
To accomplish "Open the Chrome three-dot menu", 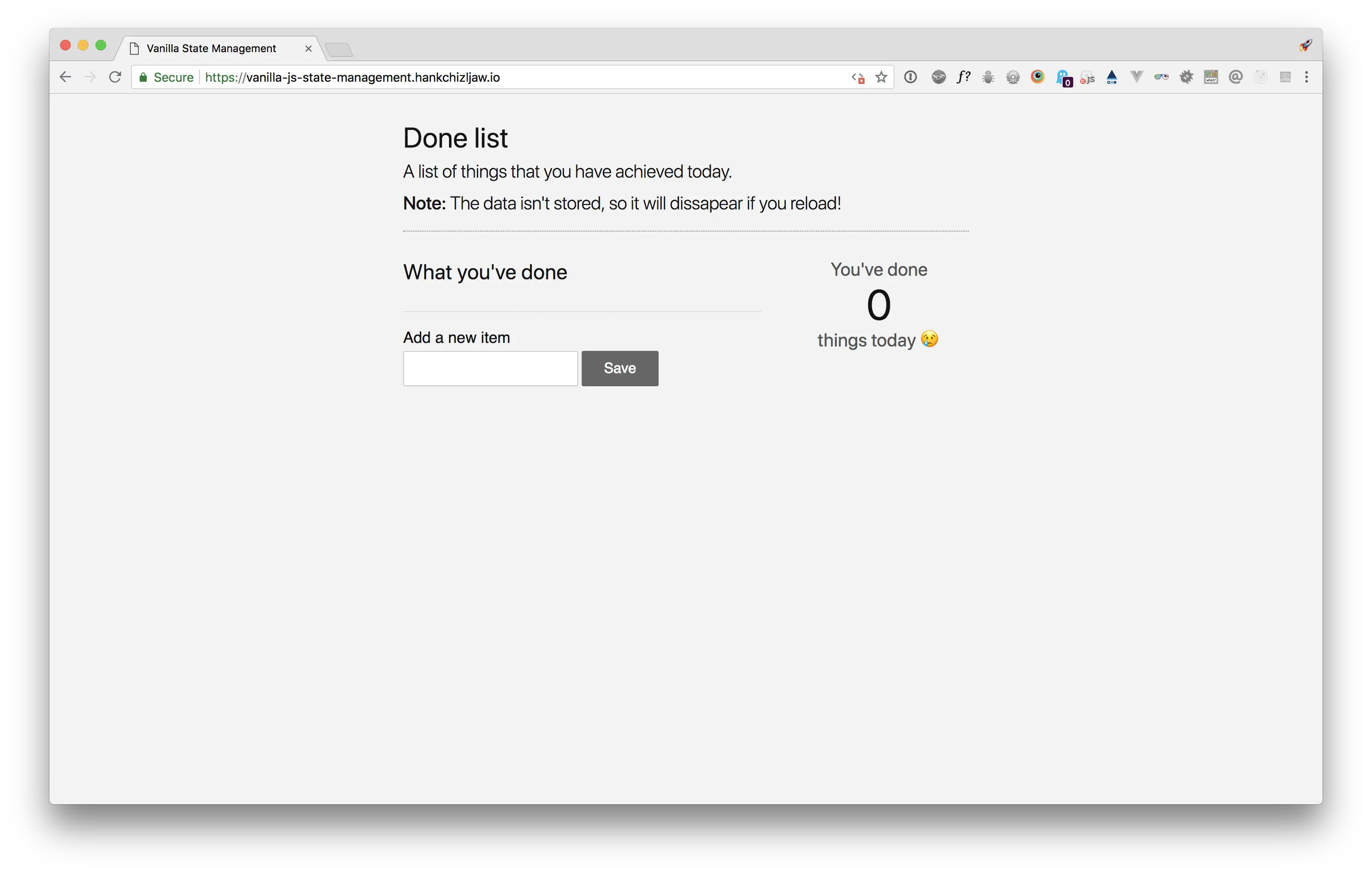I will point(1307,77).
